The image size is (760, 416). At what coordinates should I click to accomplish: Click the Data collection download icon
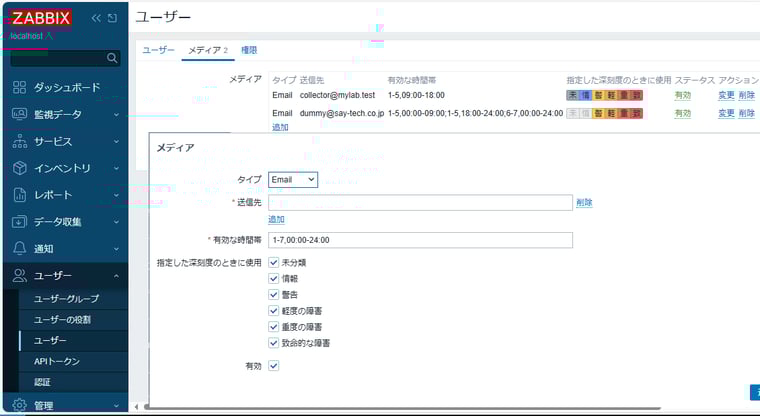click(19, 222)
